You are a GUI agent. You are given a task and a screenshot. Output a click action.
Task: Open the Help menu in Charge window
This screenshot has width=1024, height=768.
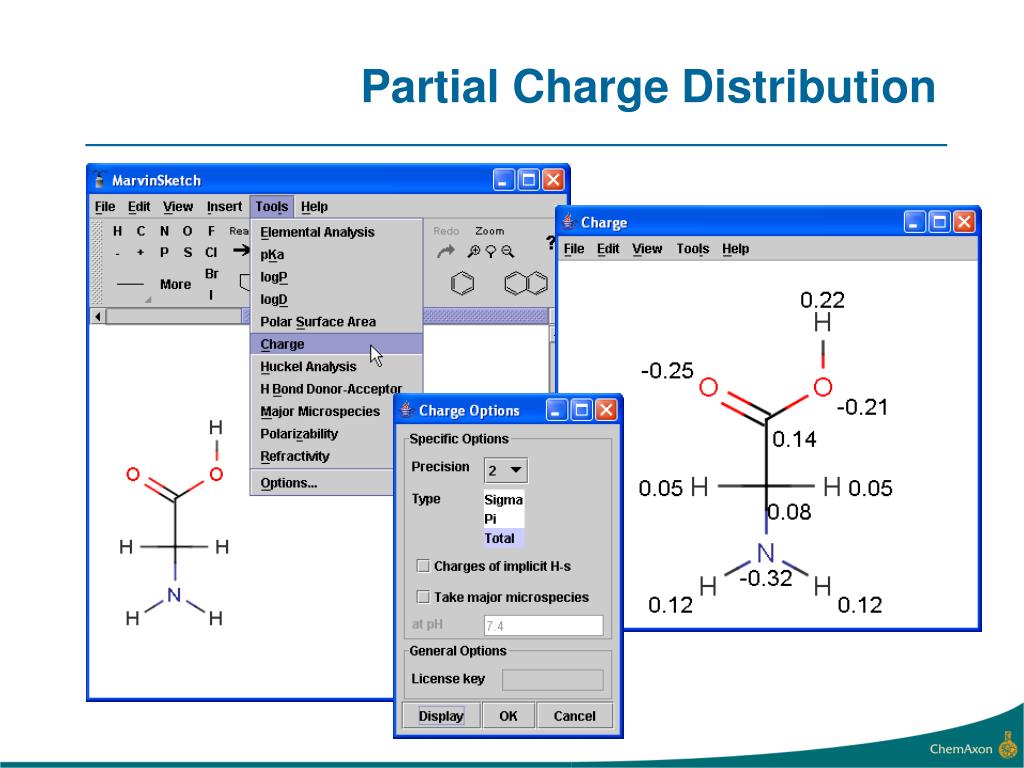[735, 249]
